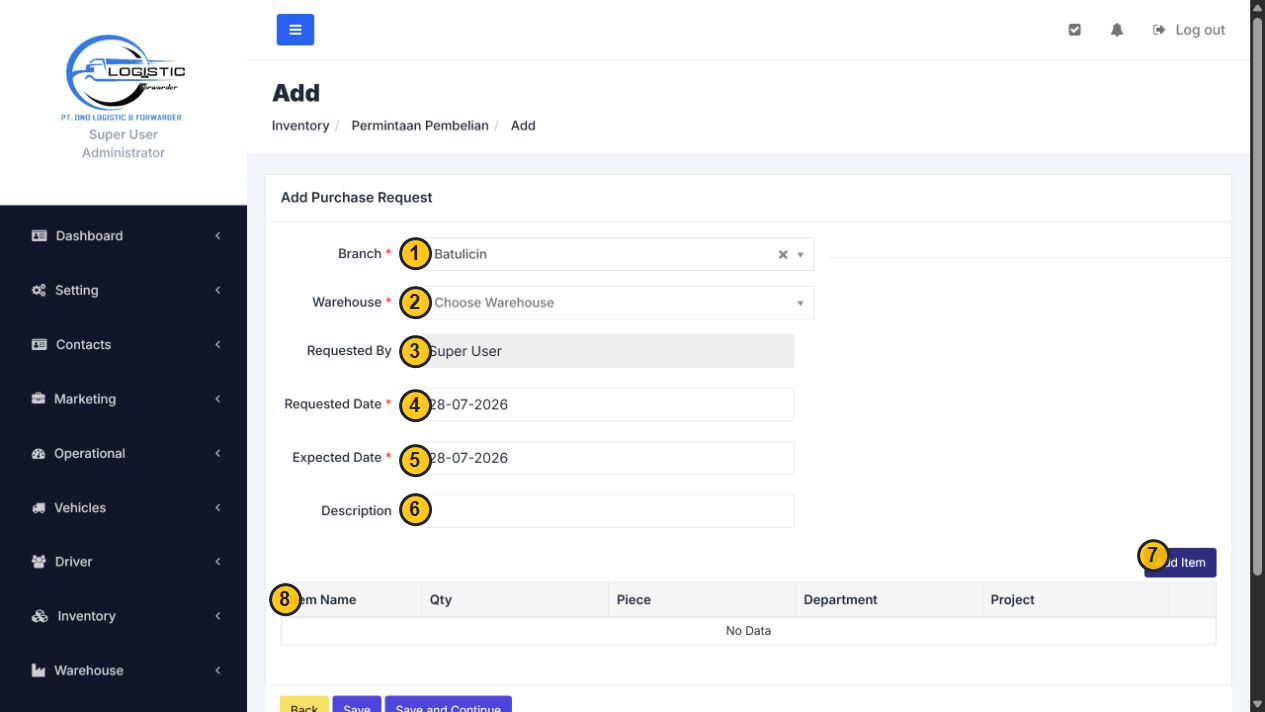This screenshot has height=712, width=1265.
Task: Click the Driver people icon
Action: coord(39,562)
